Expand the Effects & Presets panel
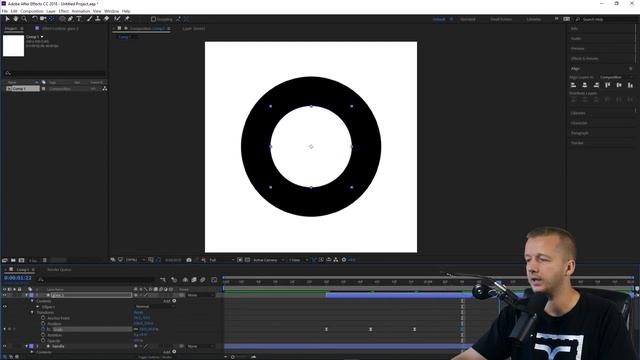The image size is (640, 360). (x=584, y=58)
